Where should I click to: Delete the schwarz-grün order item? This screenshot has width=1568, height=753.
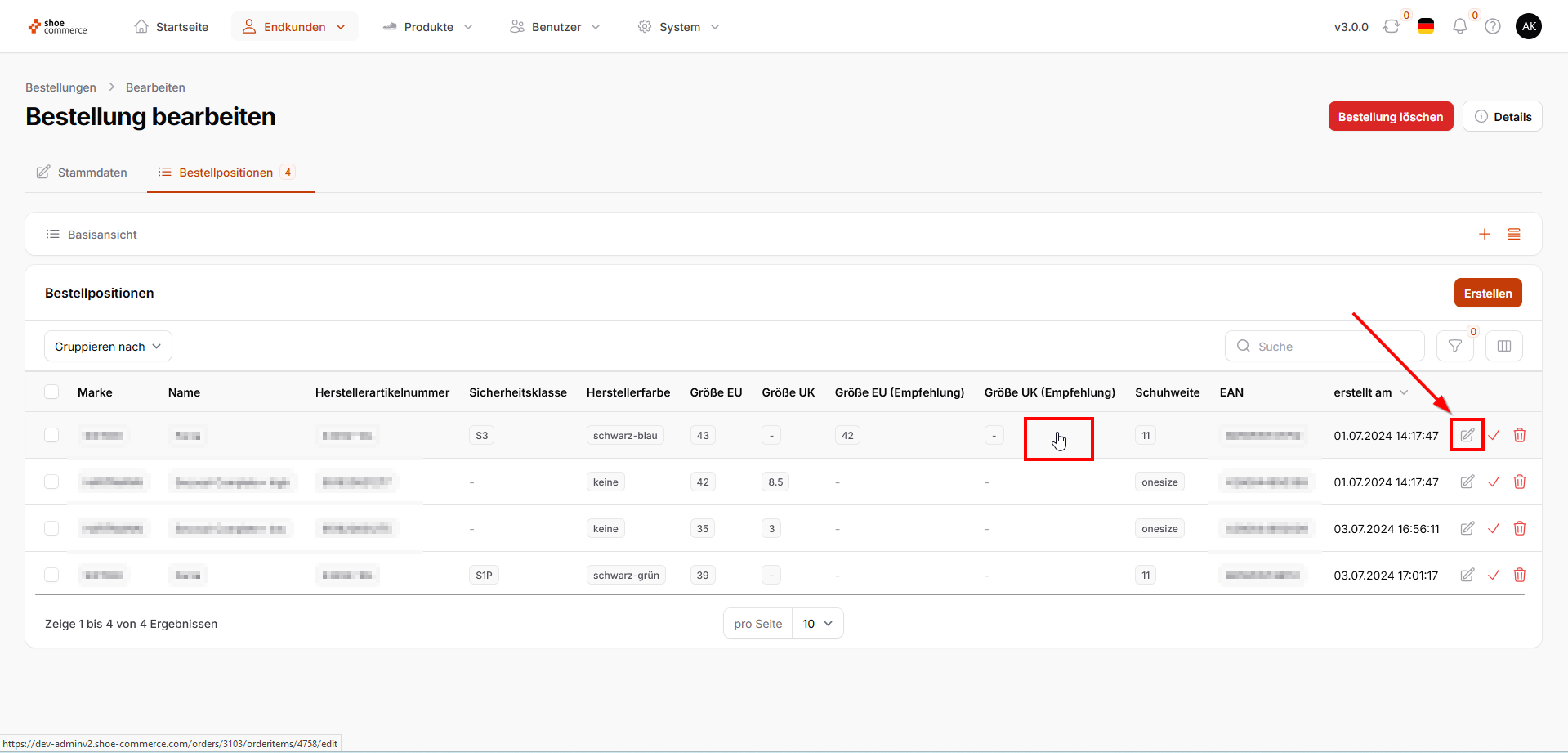coord(1520,575)
